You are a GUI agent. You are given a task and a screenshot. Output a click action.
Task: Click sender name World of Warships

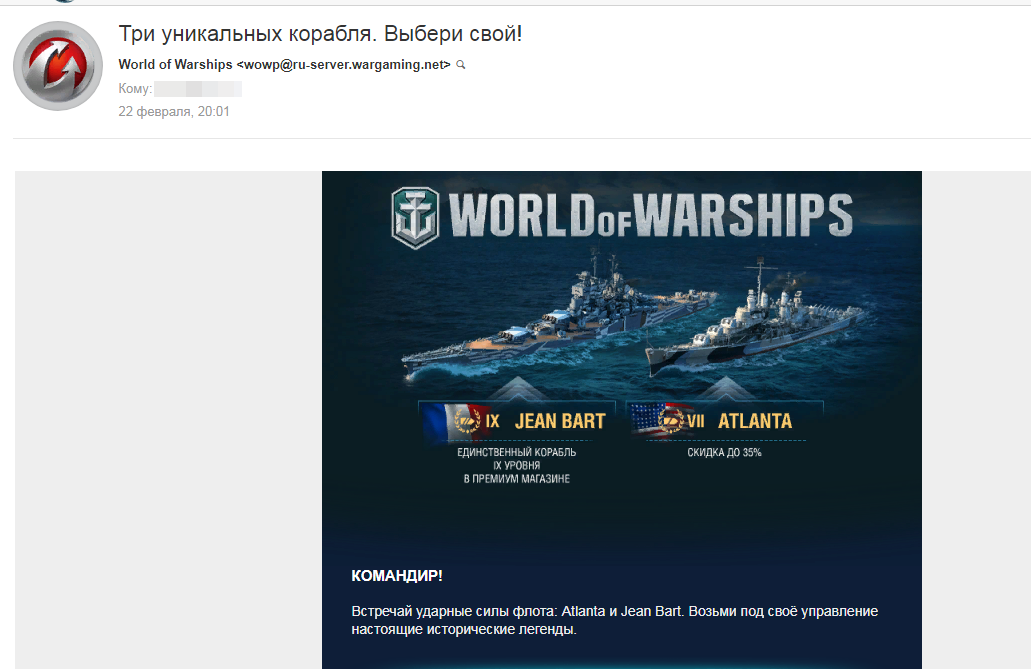tap(176, 64)
